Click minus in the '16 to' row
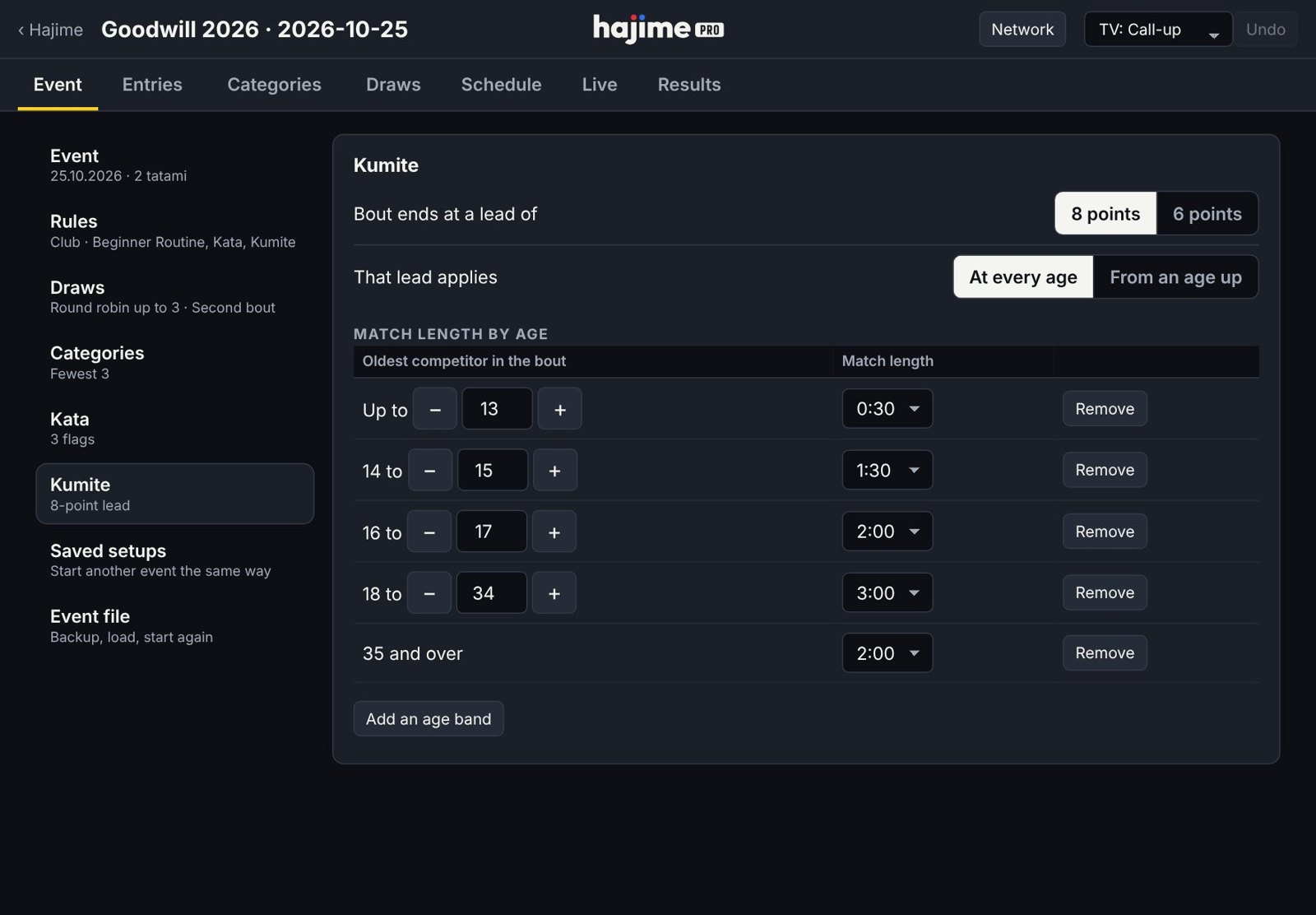Screen dimensions: 1316x915 click(x=429, y=532)
